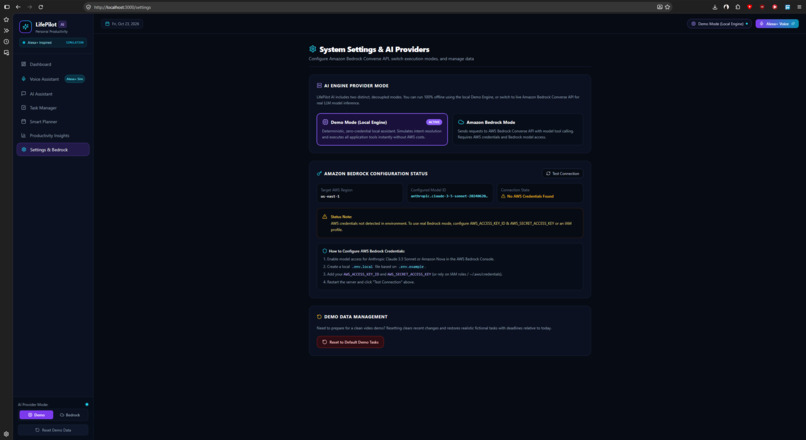Image resolution: width=806 pixels, height=440 pixels.
Task: Bookmark the page with the star icon
Action: tap(667, 7)
